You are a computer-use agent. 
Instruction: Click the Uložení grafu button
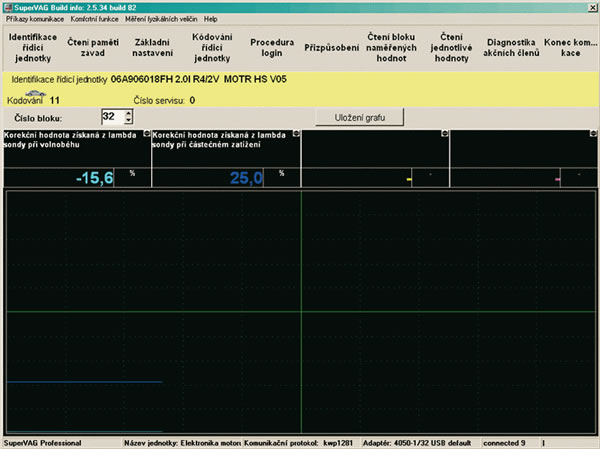359,118
